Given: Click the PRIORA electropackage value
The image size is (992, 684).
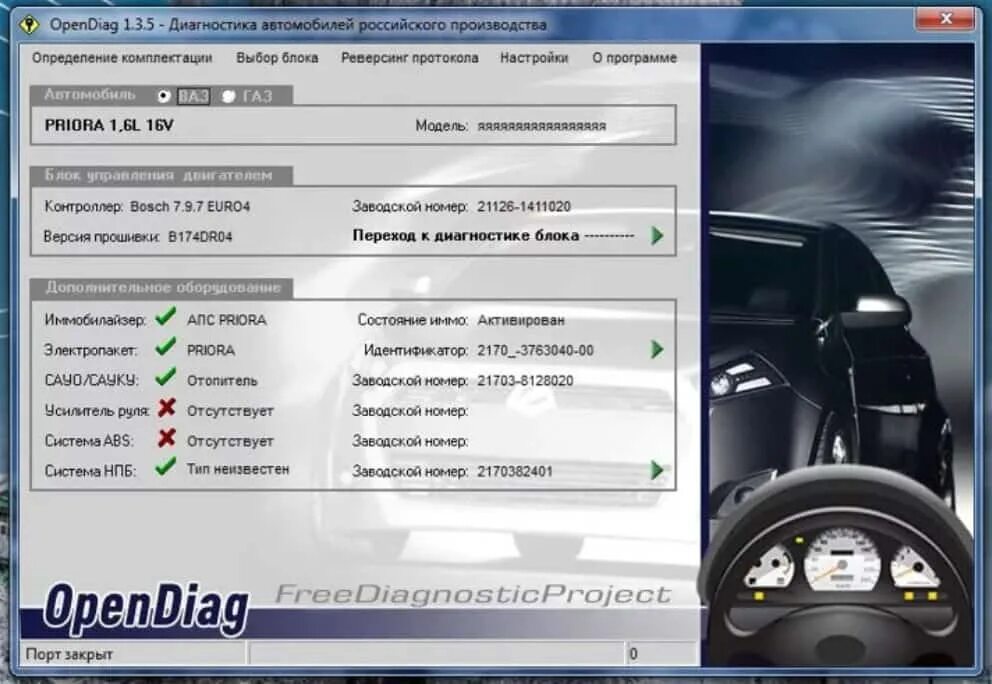Looking at the screenshot, I should (211, 351).
